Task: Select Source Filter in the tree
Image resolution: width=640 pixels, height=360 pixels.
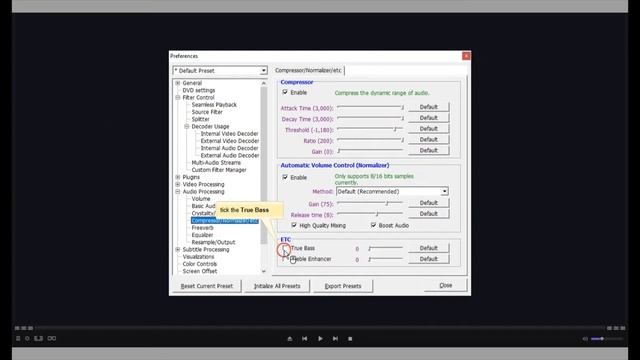Action: coord(207,112)
